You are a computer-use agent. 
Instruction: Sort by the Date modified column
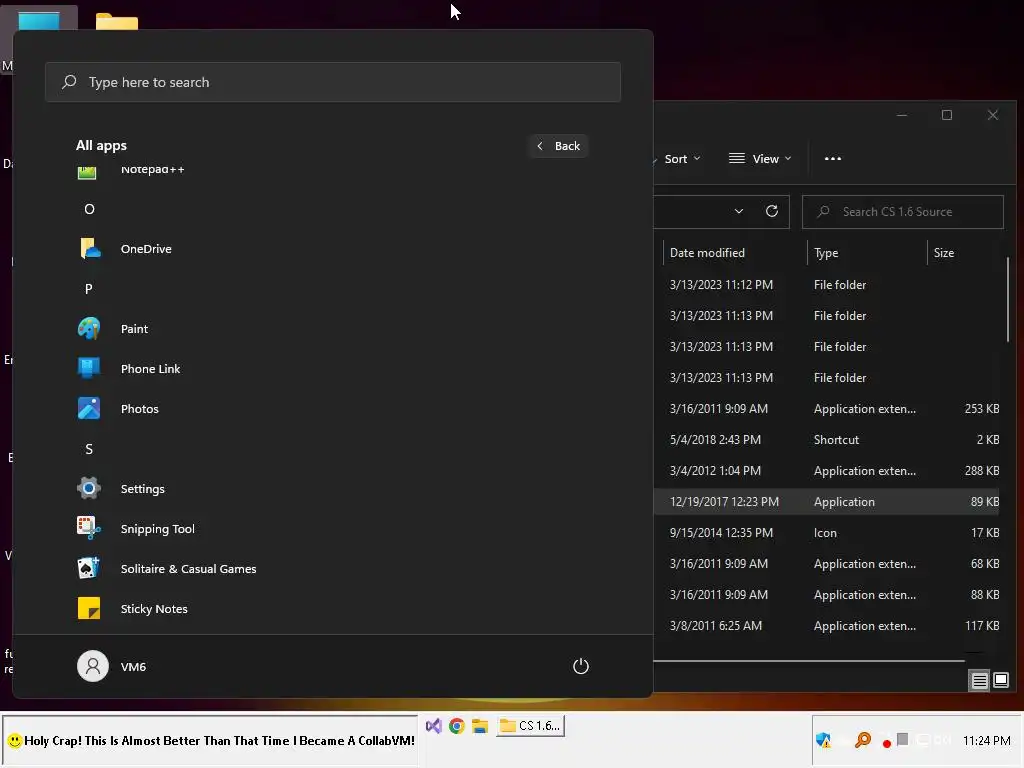[707, 253]
